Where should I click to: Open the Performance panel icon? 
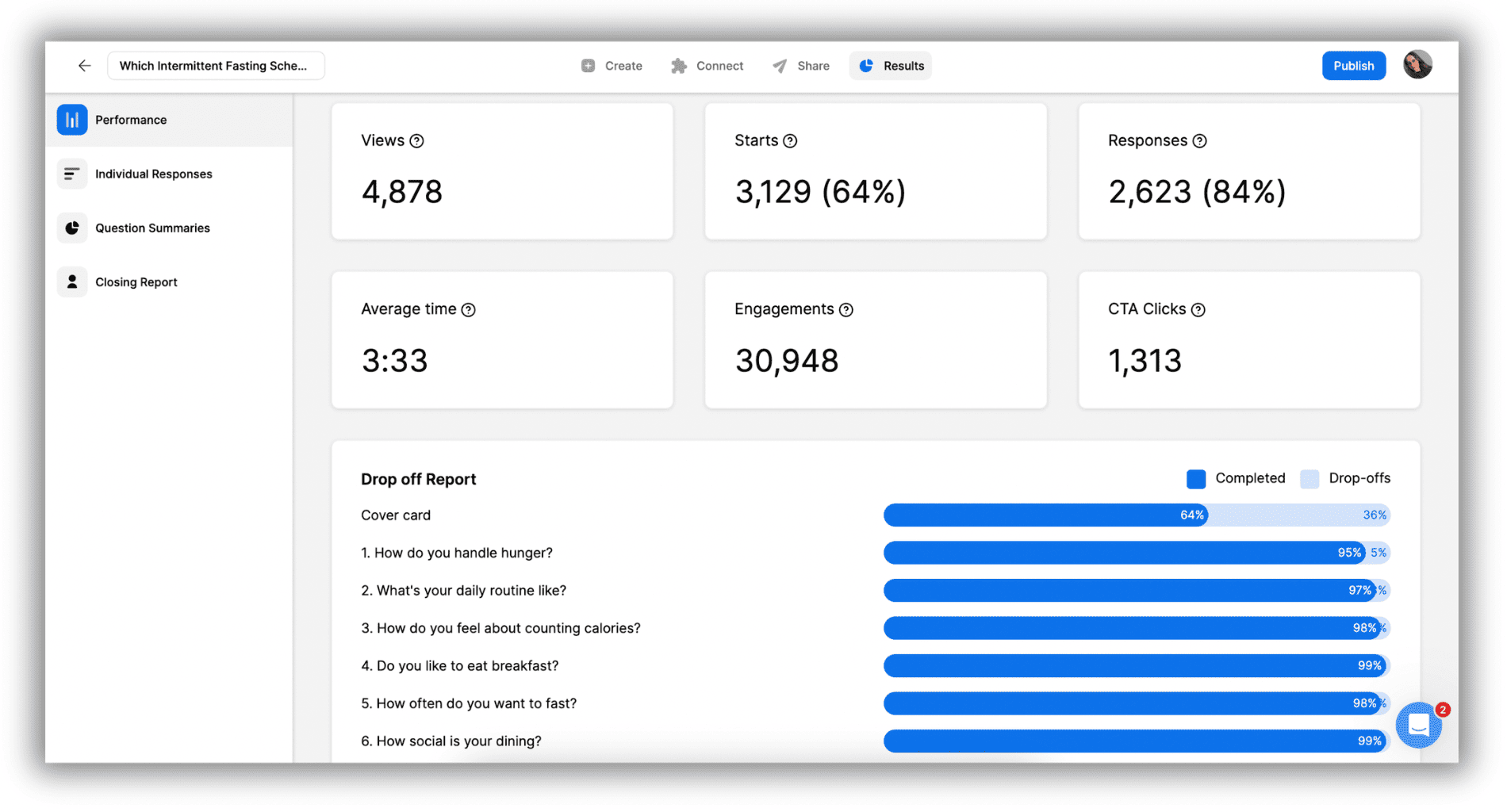pos(71,119)
